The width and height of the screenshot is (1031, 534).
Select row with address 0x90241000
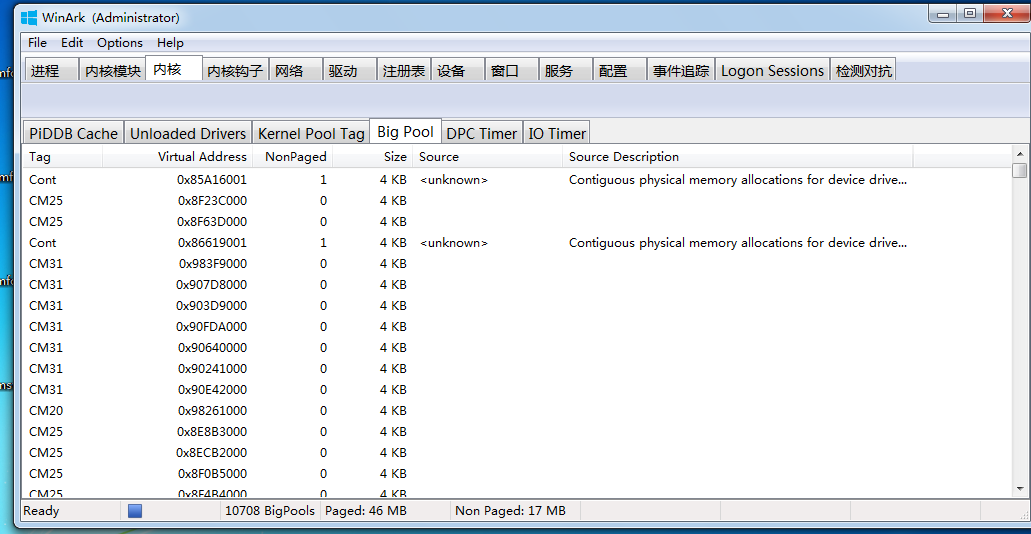517,369
